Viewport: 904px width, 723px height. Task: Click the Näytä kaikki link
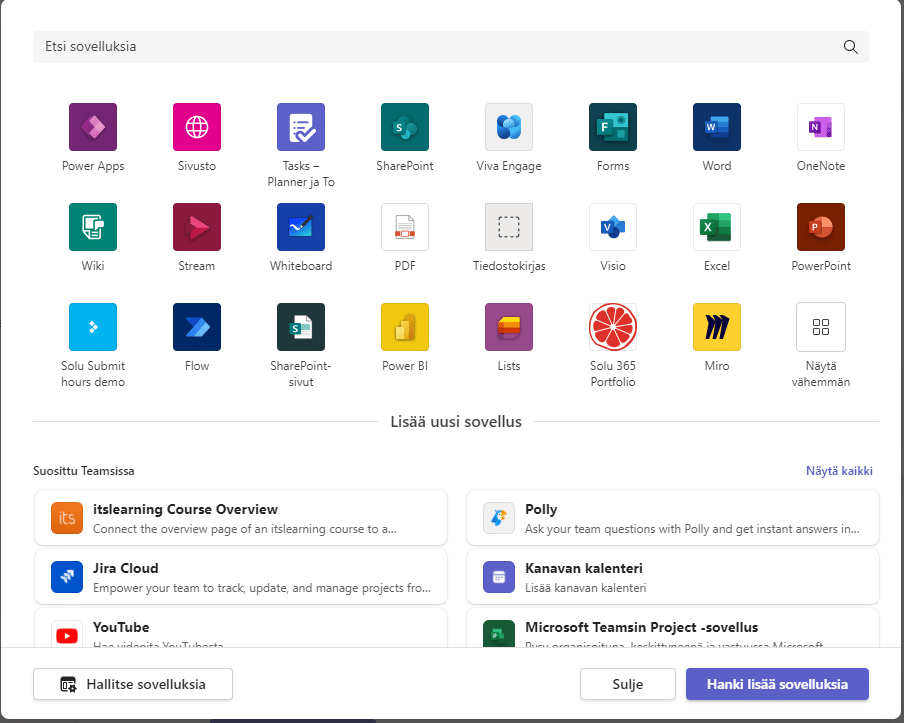point(840,471)
